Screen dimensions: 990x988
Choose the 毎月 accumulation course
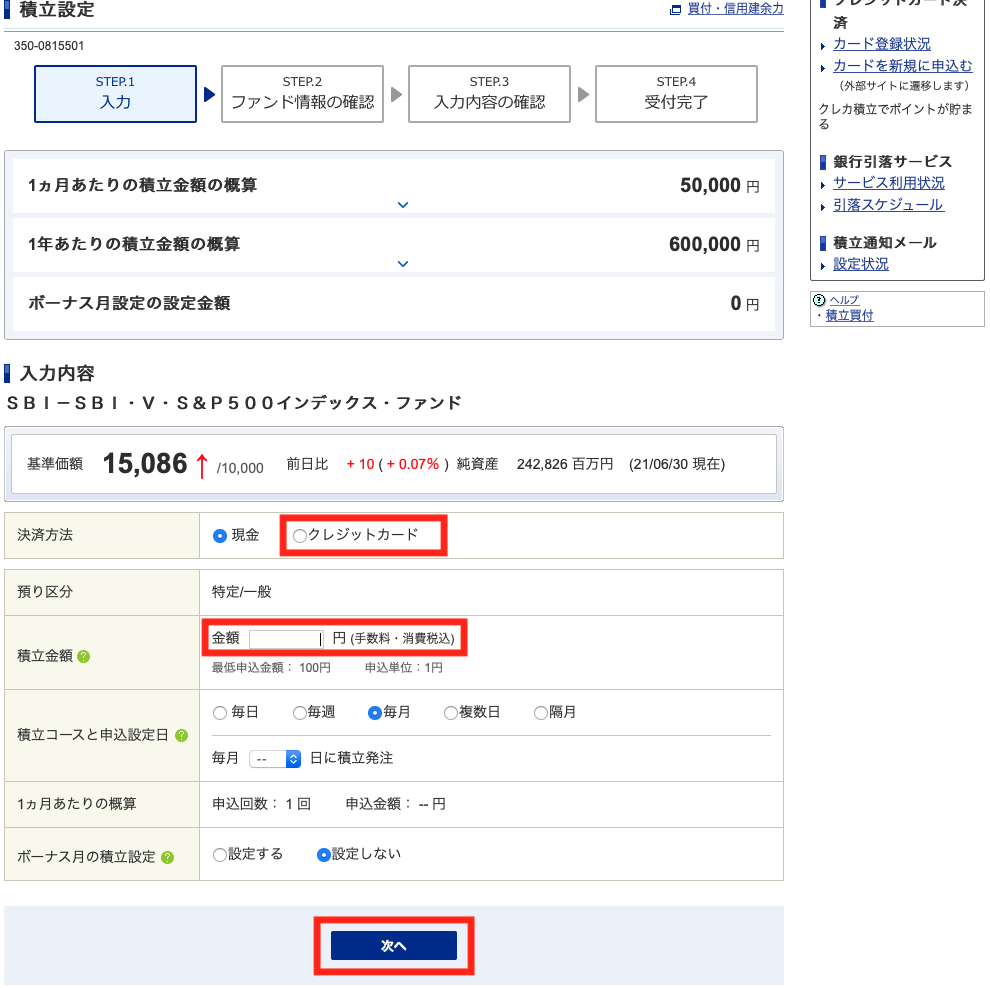374,713
